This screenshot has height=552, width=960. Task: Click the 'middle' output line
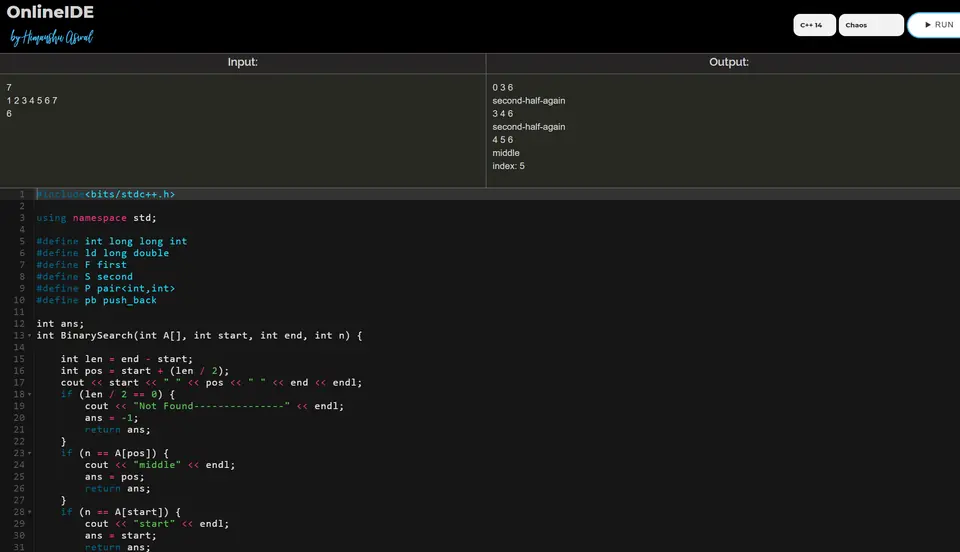tap(506, 153)
